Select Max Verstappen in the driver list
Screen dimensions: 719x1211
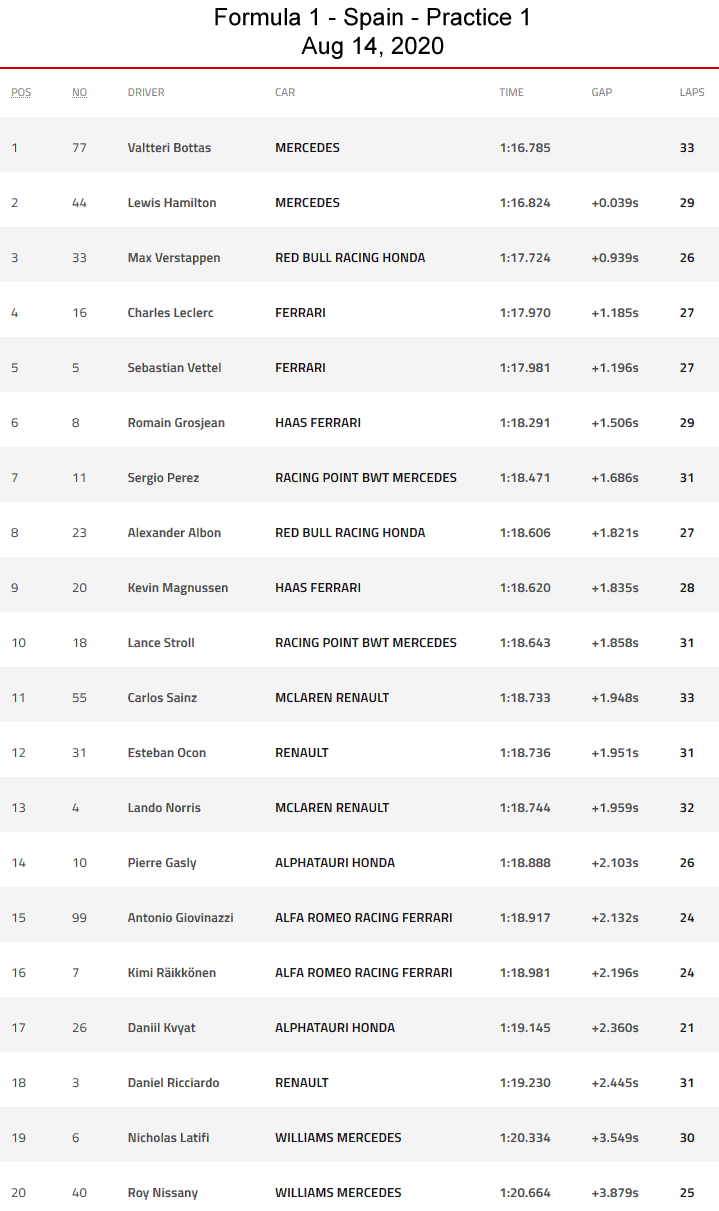[174, 258]
